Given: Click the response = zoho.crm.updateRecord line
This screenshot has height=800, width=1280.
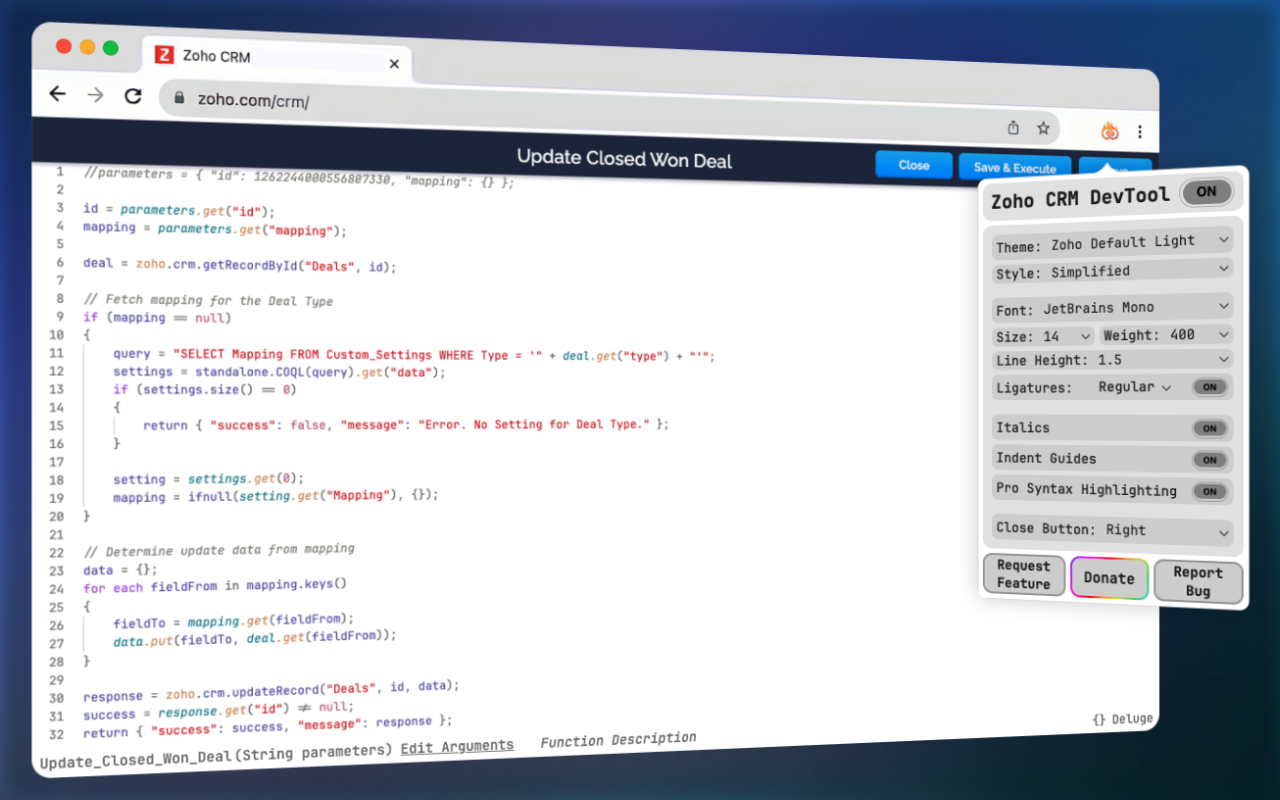Looking at the screenshot, I should click(x=271, y=691).
